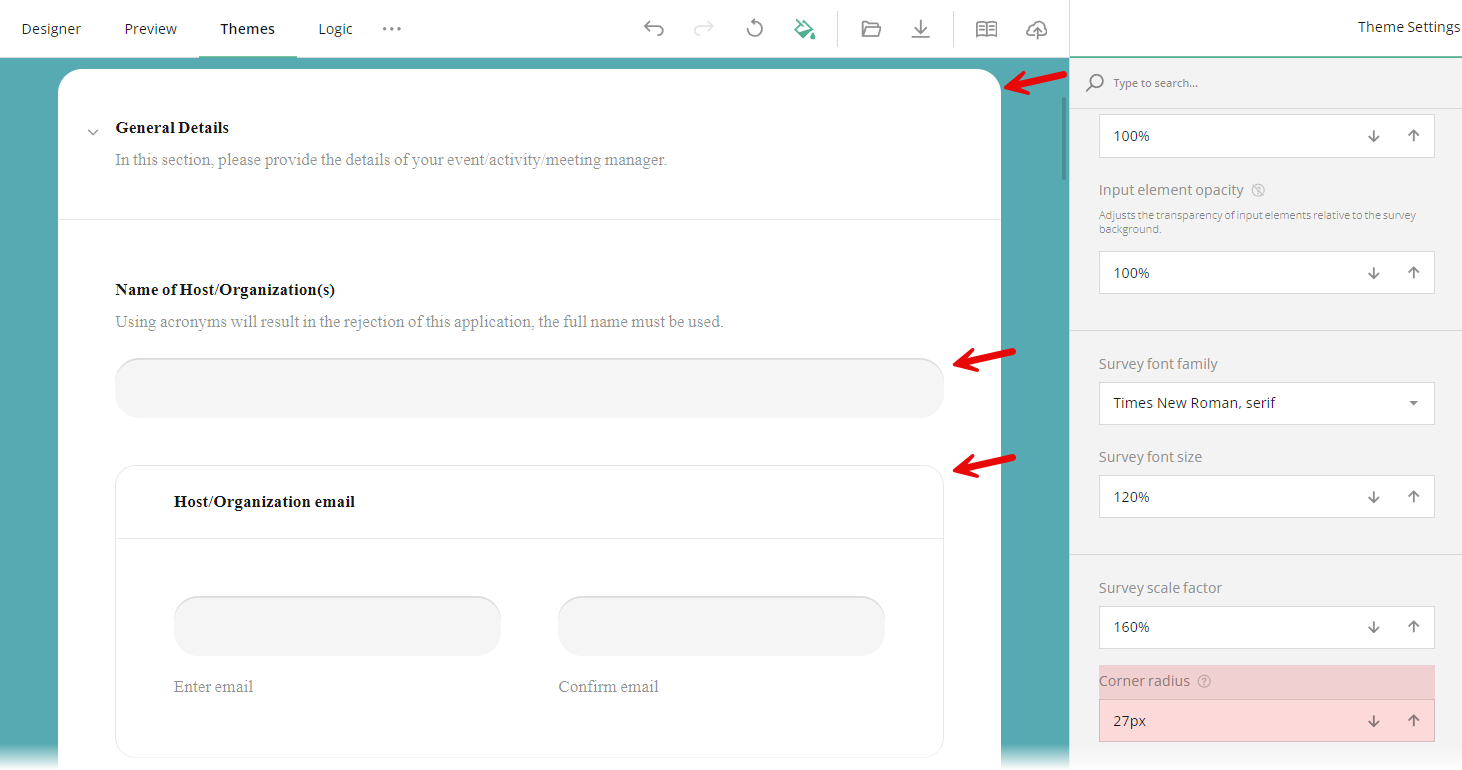The height and width of the screenshot is (770, 1462).
Task: Decrease the Input element opacity value
Action: coord(1374,273)
